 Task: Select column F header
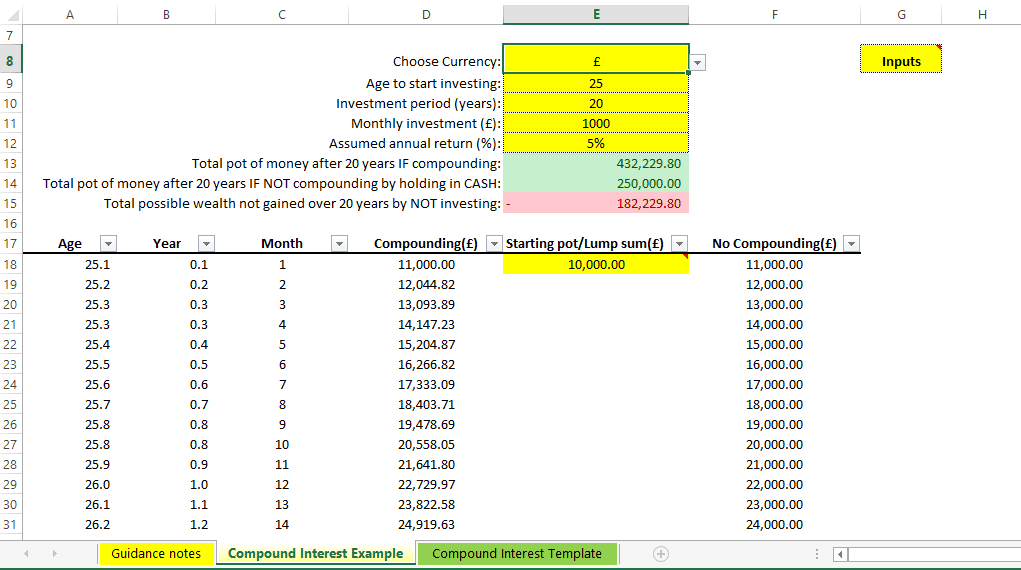[775, 14]
